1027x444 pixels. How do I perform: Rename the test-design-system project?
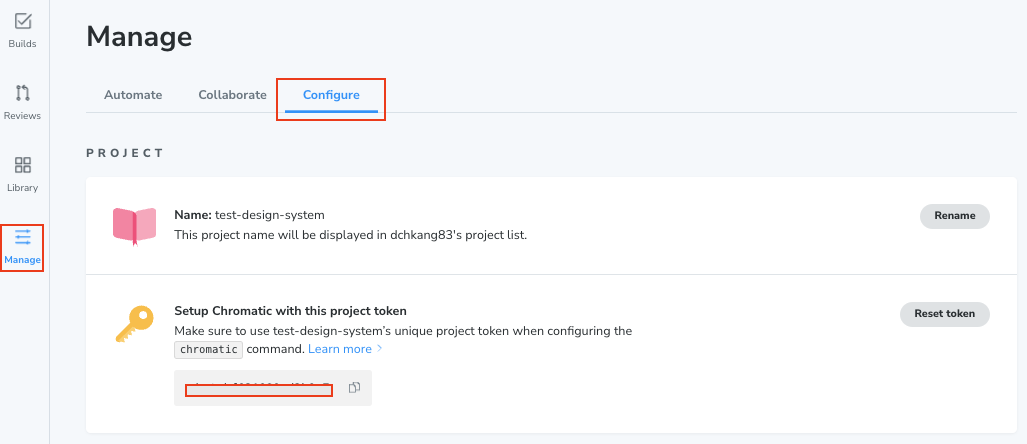[954, 216]
